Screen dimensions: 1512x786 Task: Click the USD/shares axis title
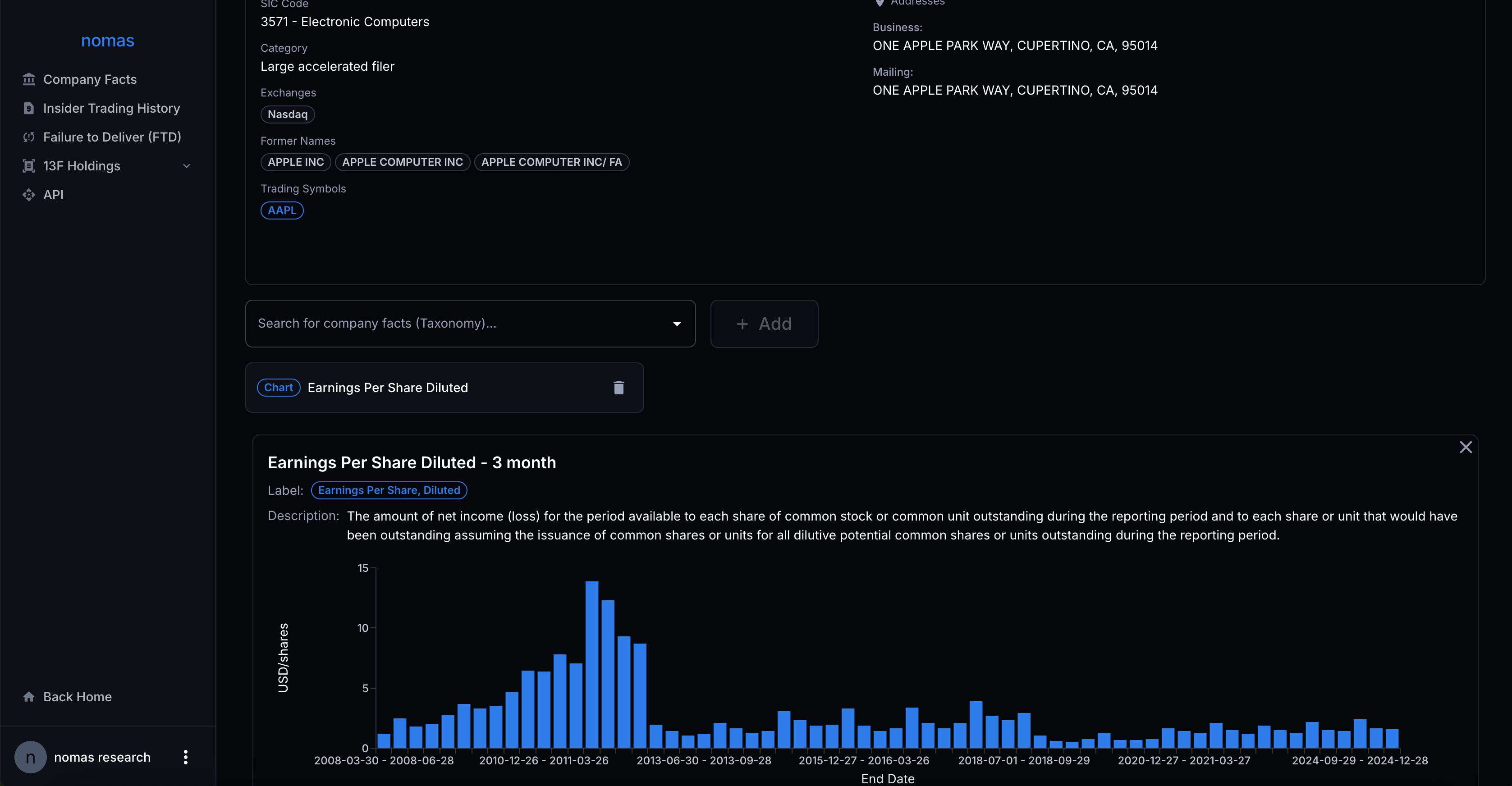click(283, 658)
